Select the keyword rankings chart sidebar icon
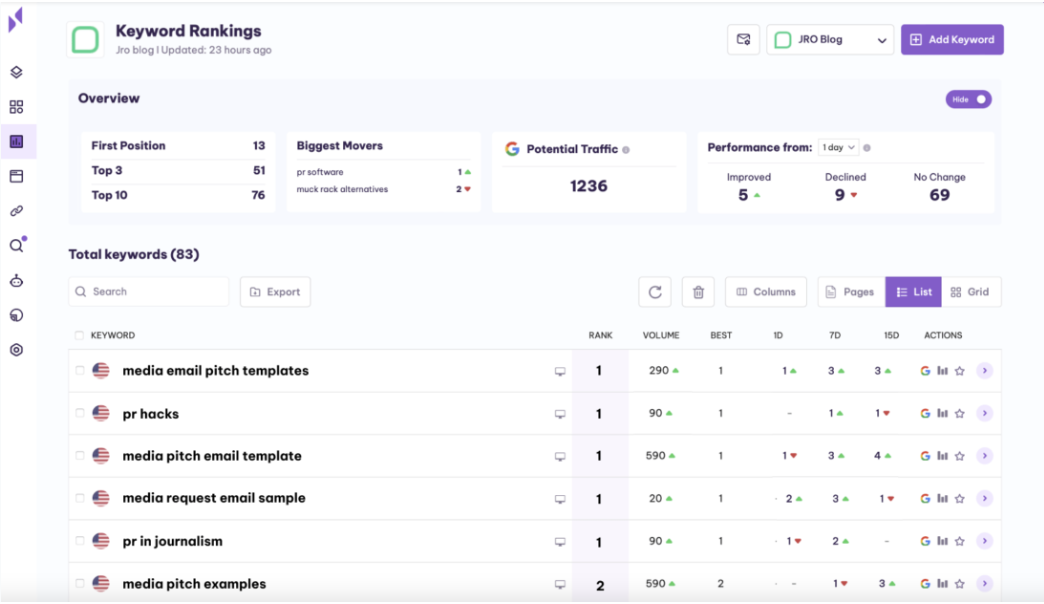The image size is (1044, 604). (x=17, y=141)
